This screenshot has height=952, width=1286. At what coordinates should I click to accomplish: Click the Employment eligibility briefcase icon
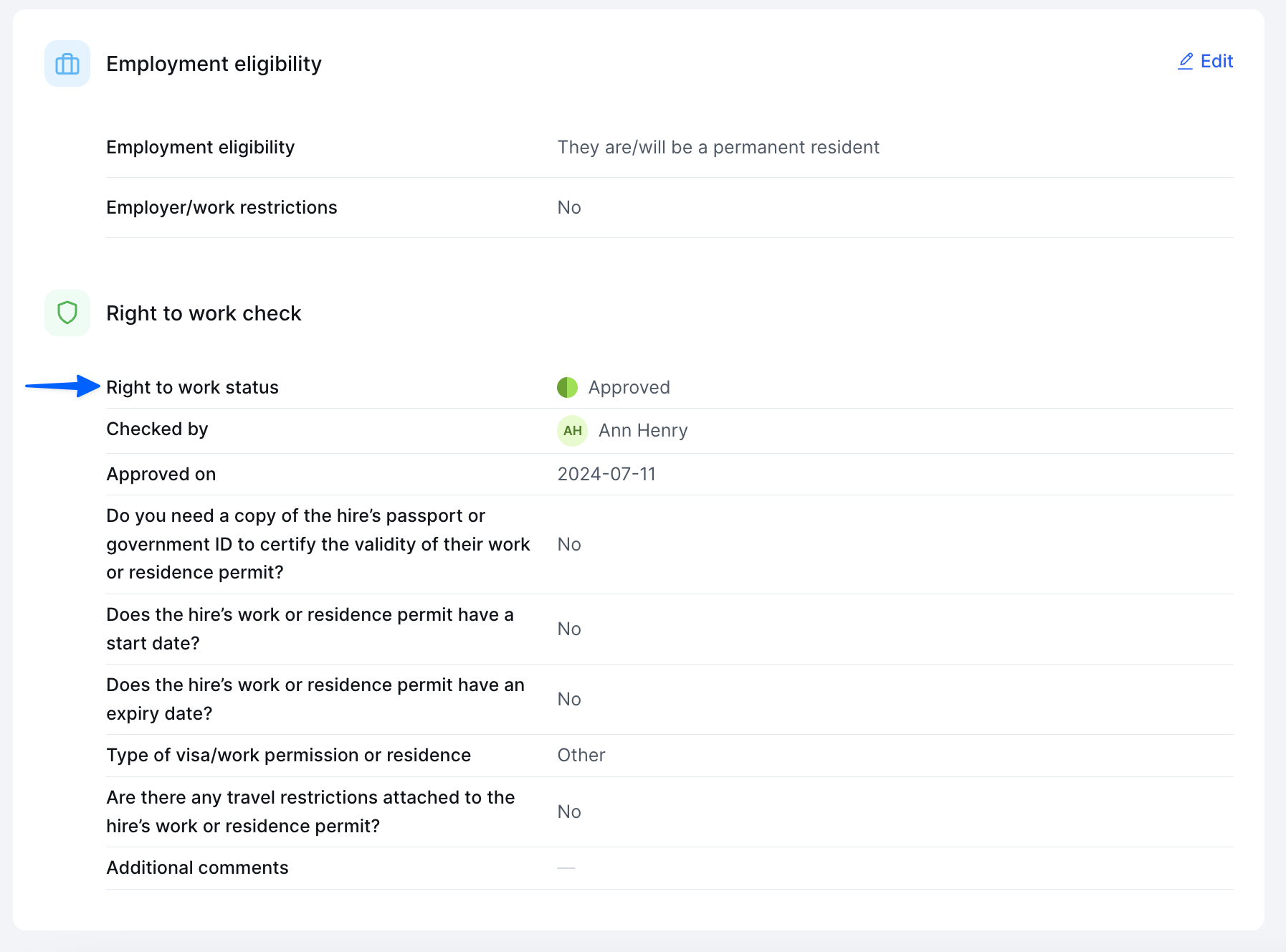(x=67, y=64)
